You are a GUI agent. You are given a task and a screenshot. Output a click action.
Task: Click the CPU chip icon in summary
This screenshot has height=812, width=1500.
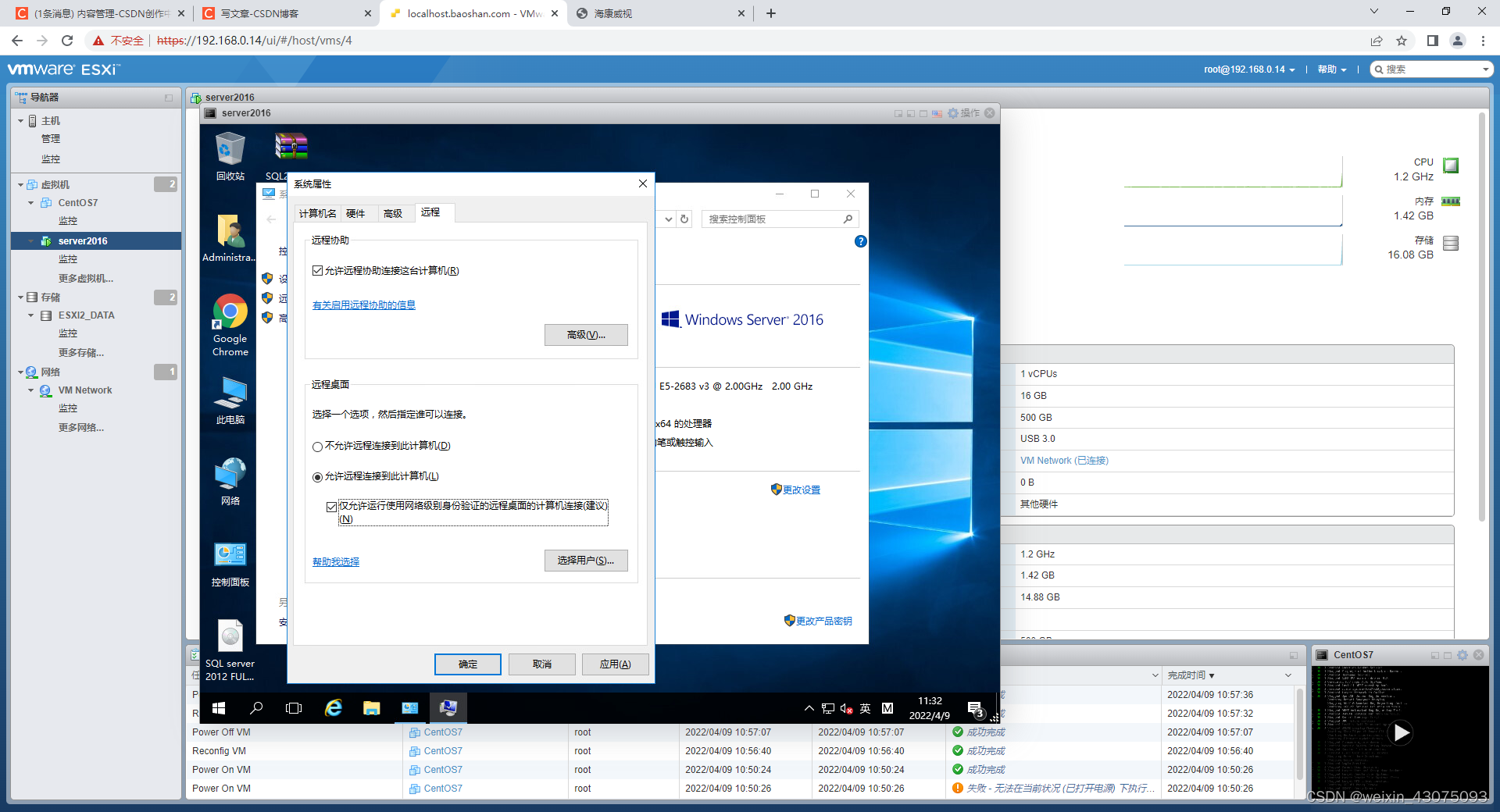click(x=1451, y=166)
